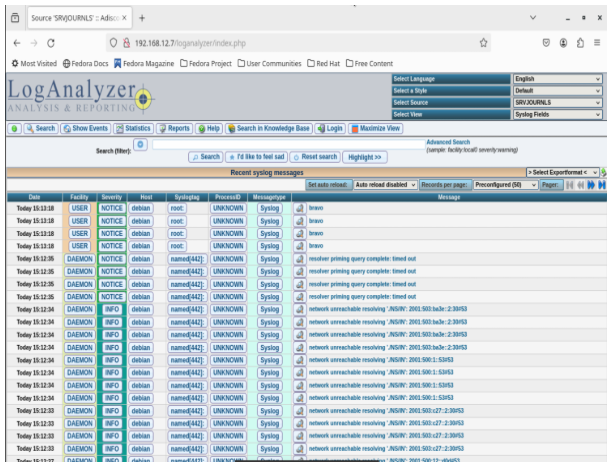Click first INFO severity at 15:12:34
Viewport: 613px width, 464px height.
pos(112,309)
